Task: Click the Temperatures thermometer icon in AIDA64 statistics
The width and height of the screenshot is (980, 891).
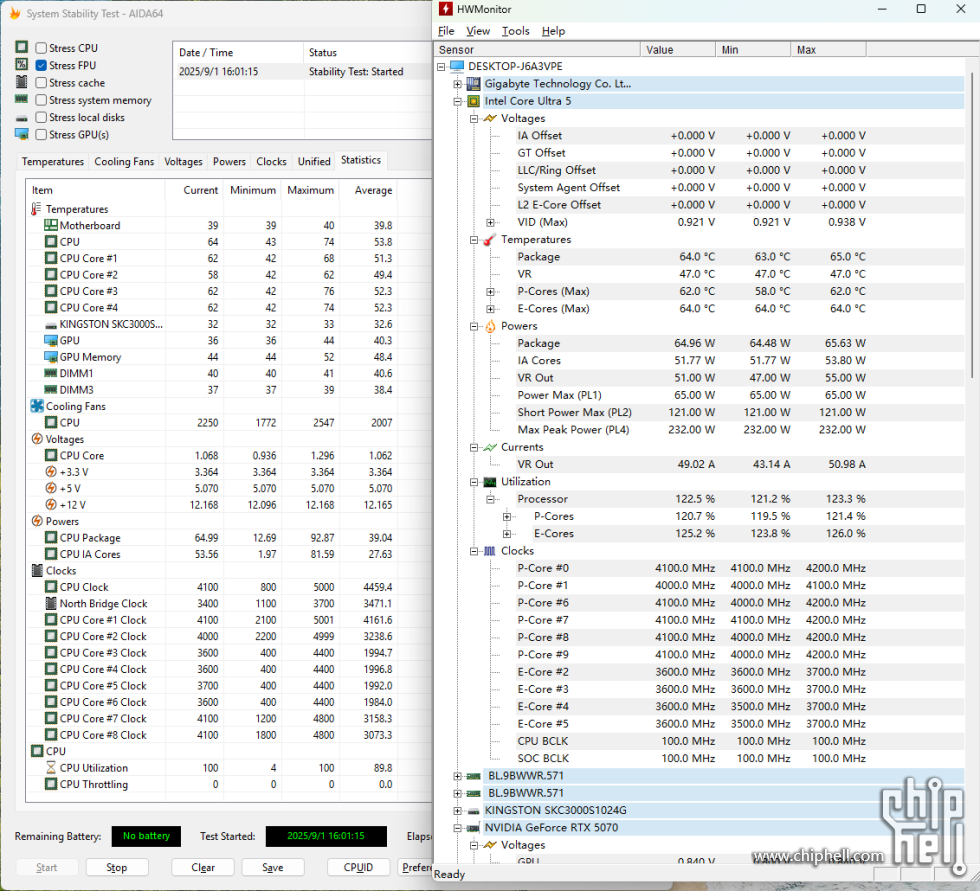Action: pos(36,209)
